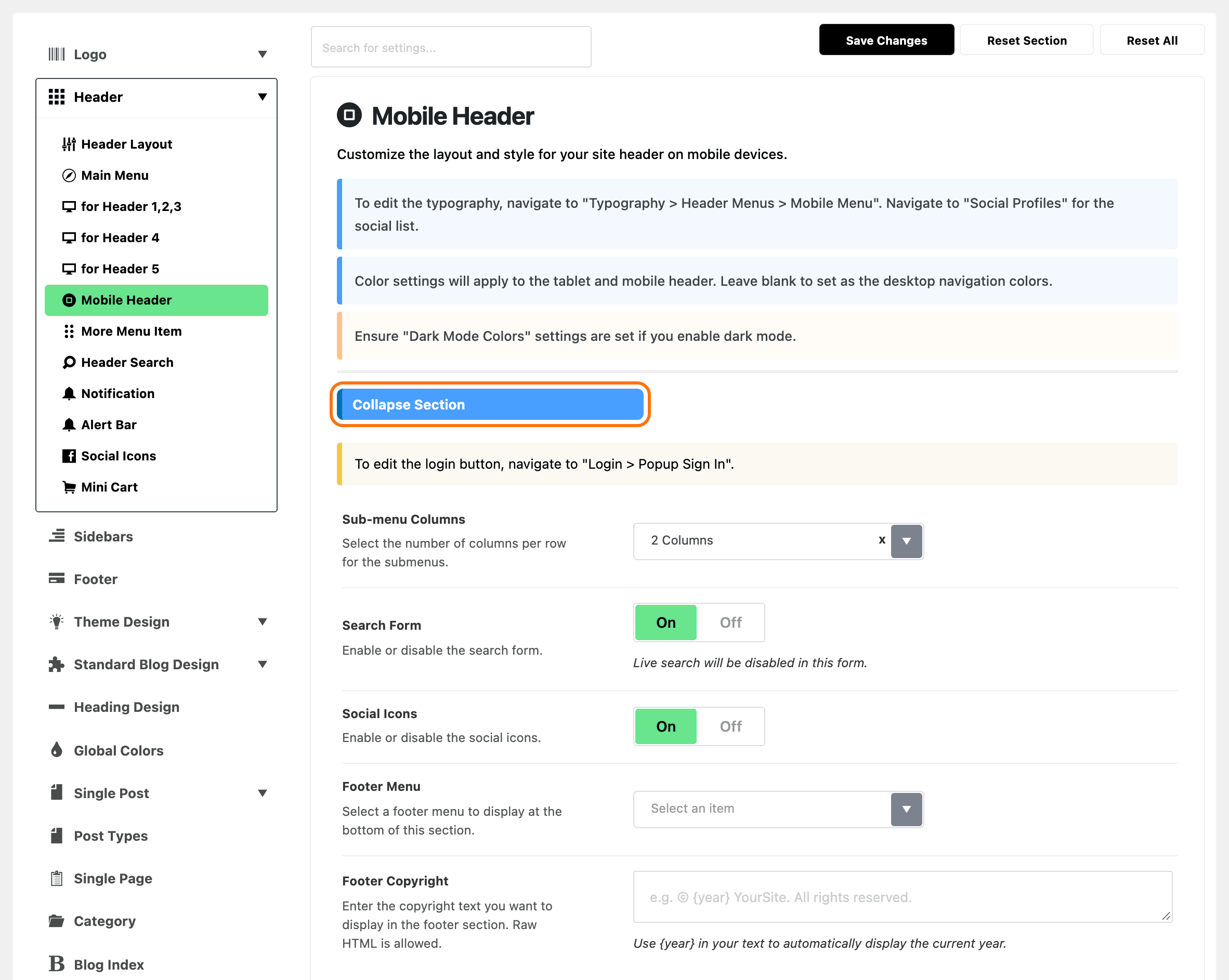The image size is (1229, 980).
Task: Click the Standard Blog Design puzzle icon
Action: (57, 665)
